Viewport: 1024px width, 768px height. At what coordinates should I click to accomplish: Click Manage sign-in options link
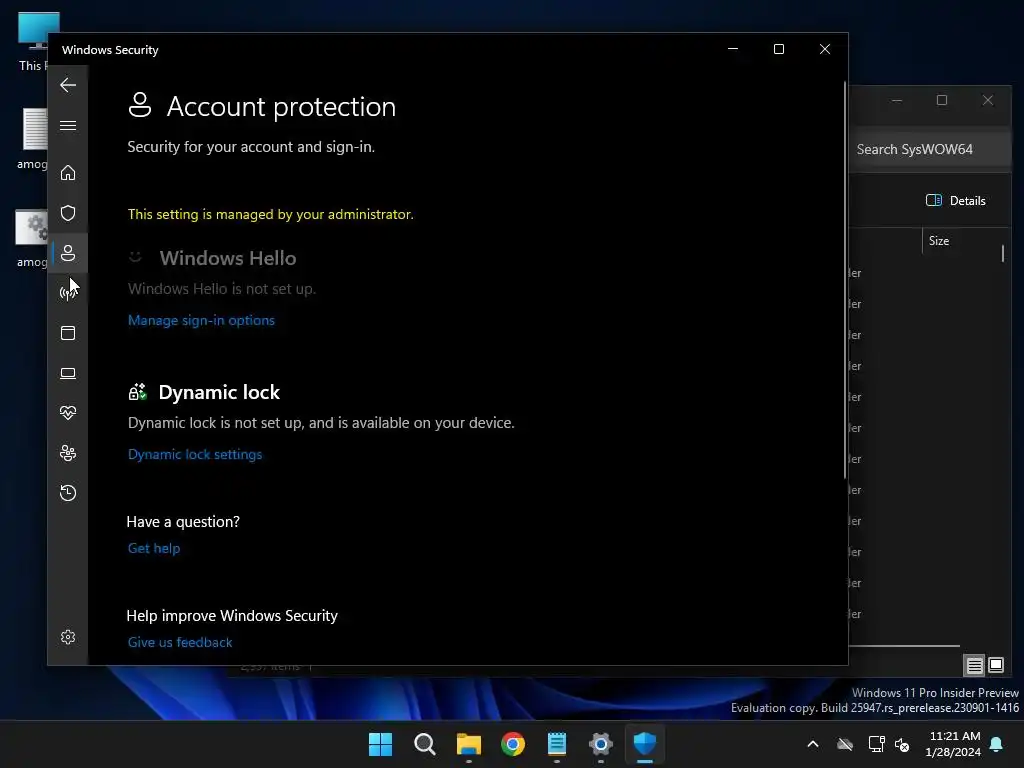coord(201,320)
